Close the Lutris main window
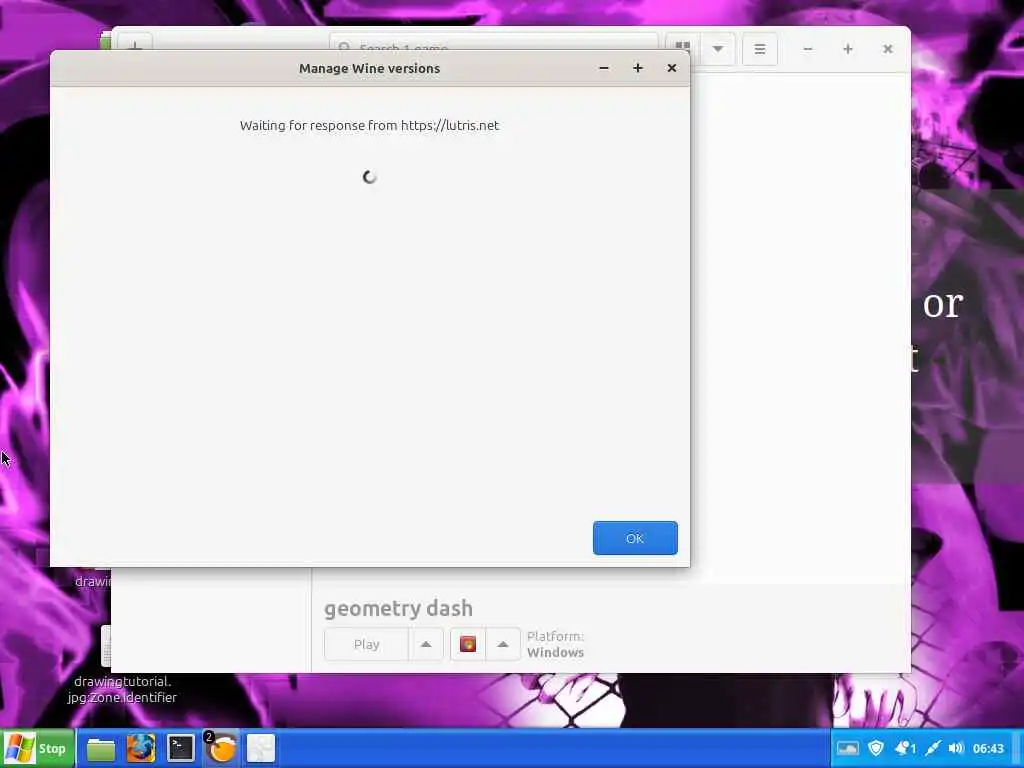This screenshot has height=768, width=1024. pos(888,49)
